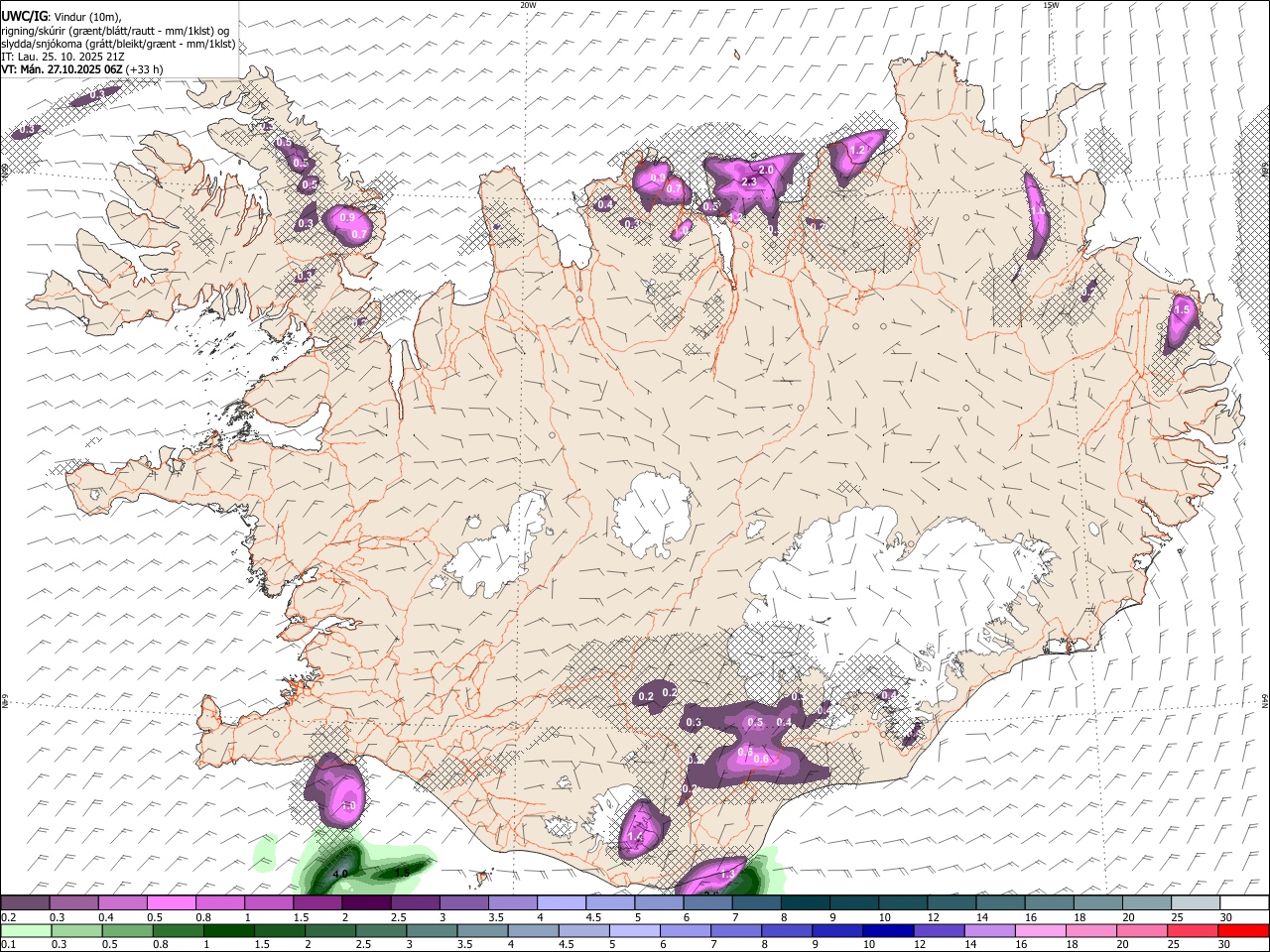Click the '2.3' snowfall value on the north coast

coord(749,182)
